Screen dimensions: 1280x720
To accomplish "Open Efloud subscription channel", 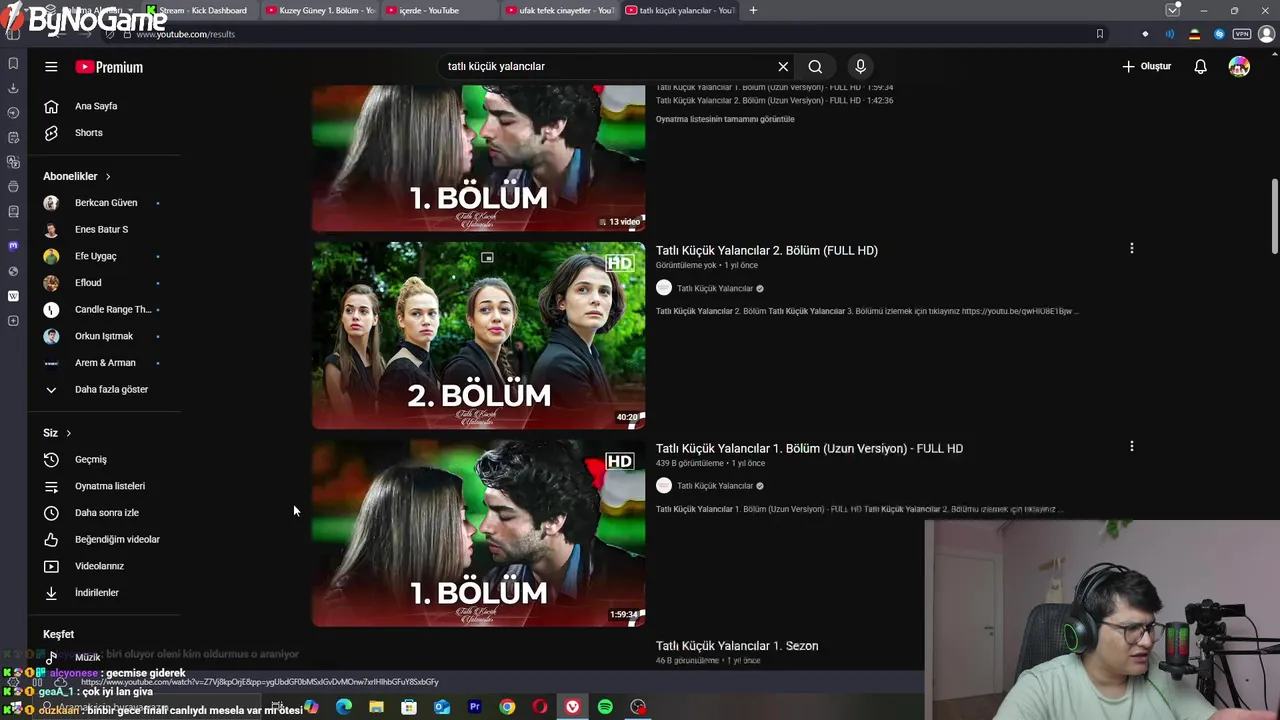I will pos(88,283).
